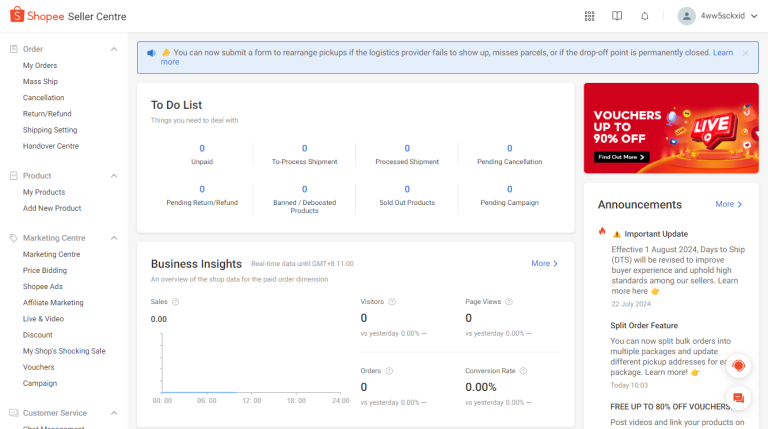Viewport: 768px width, 429px height.
Task: Open More link in Announcements
Action: 729,204
